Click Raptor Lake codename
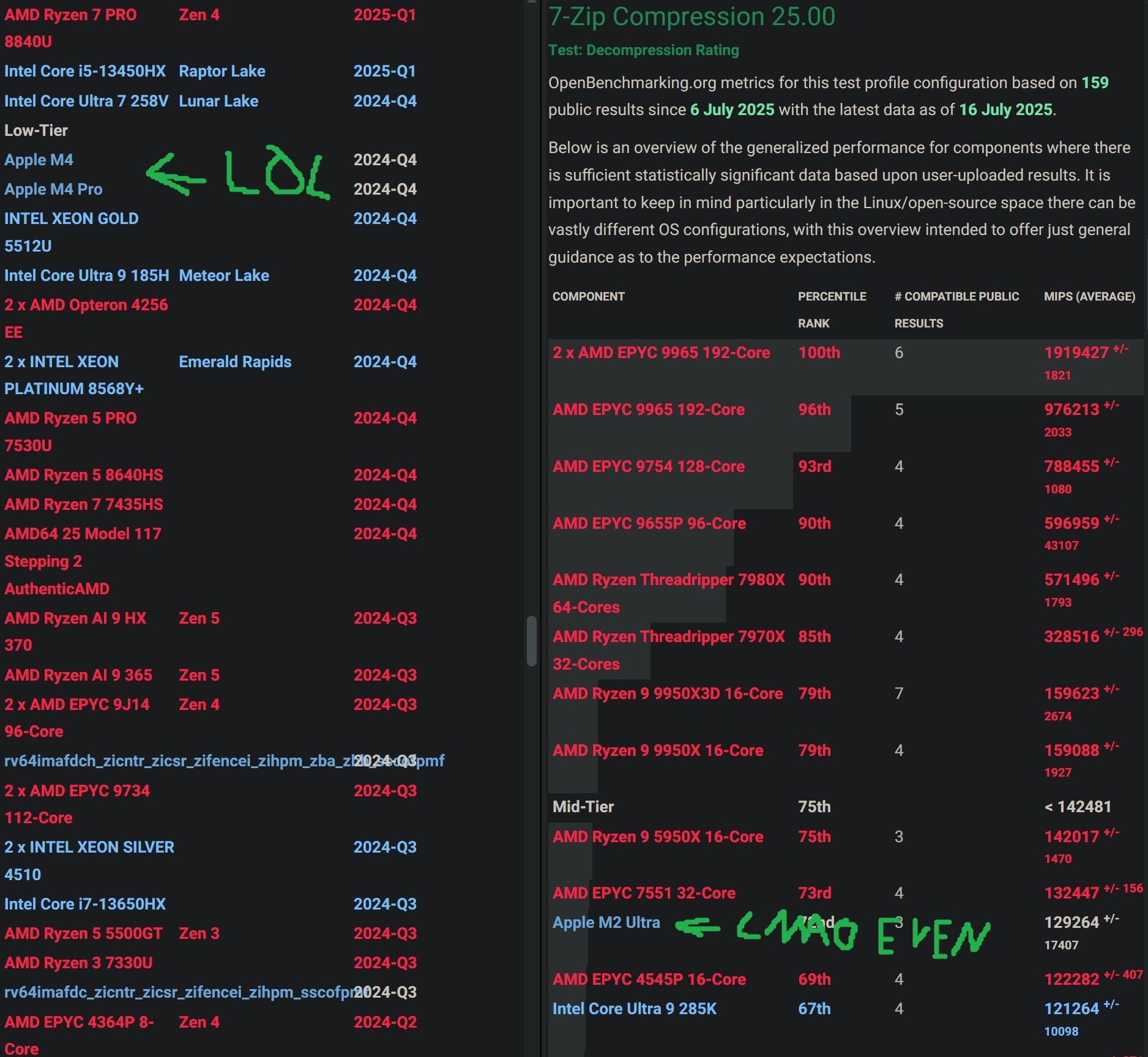 pos(222,71)
